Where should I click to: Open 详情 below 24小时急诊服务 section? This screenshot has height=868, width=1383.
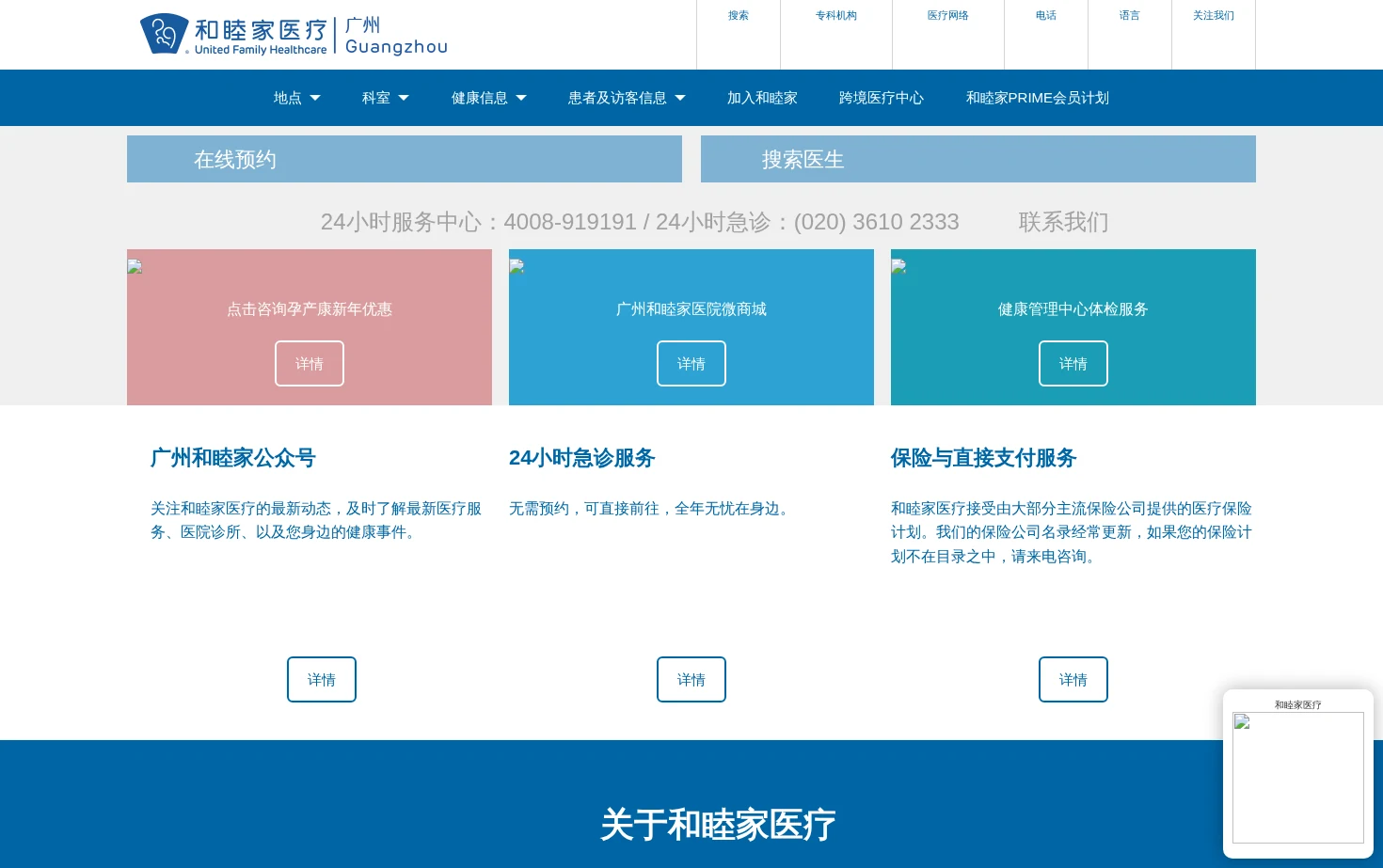(x=691, y=679)
